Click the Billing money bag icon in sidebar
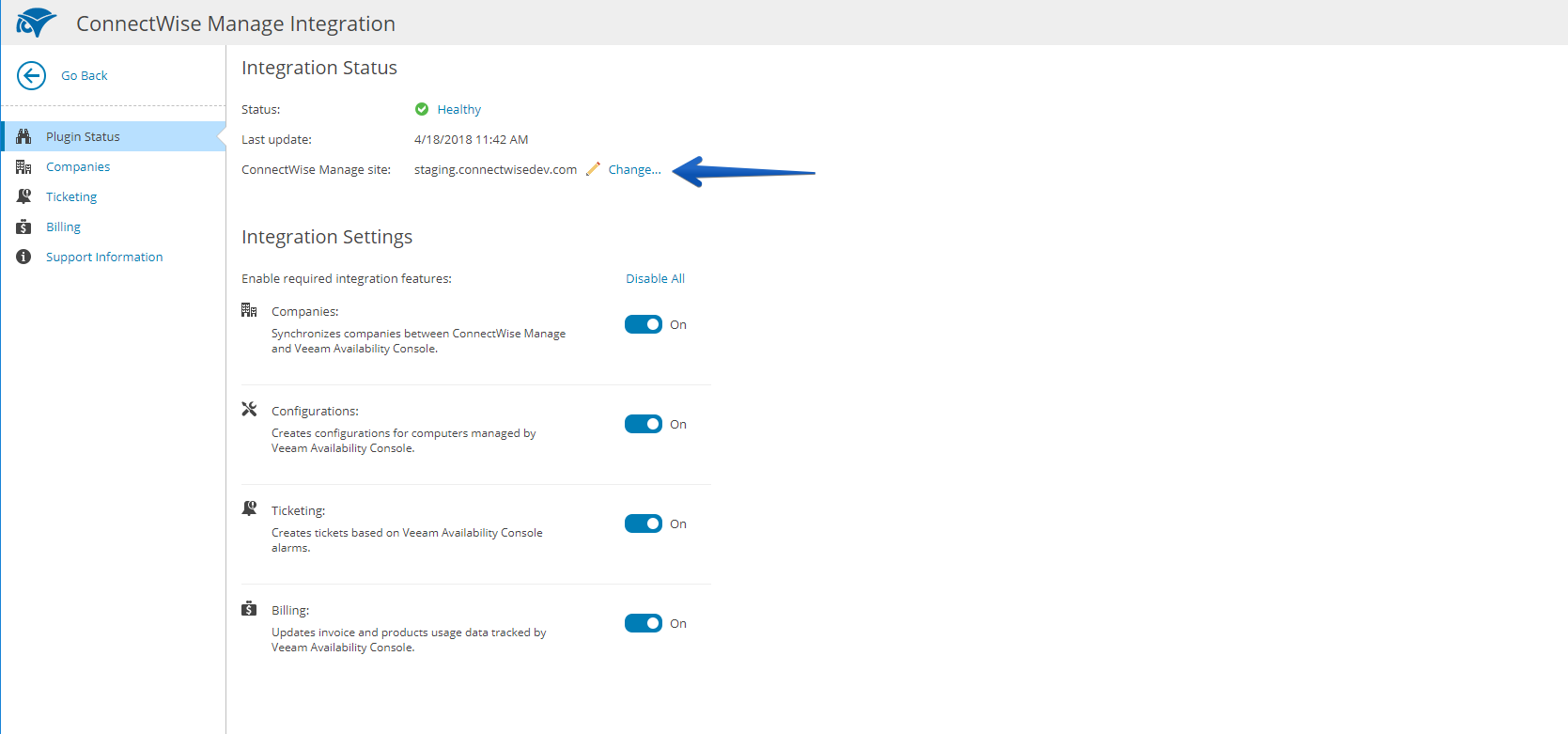Image resolution: width=1568 pixels, height=734 pixels. pos(23,226)
